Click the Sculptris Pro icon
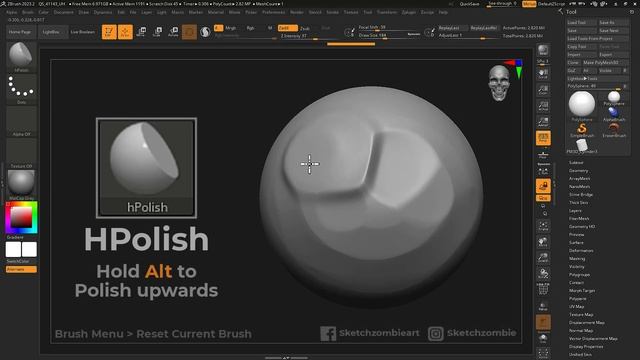 tap(205, 32)
